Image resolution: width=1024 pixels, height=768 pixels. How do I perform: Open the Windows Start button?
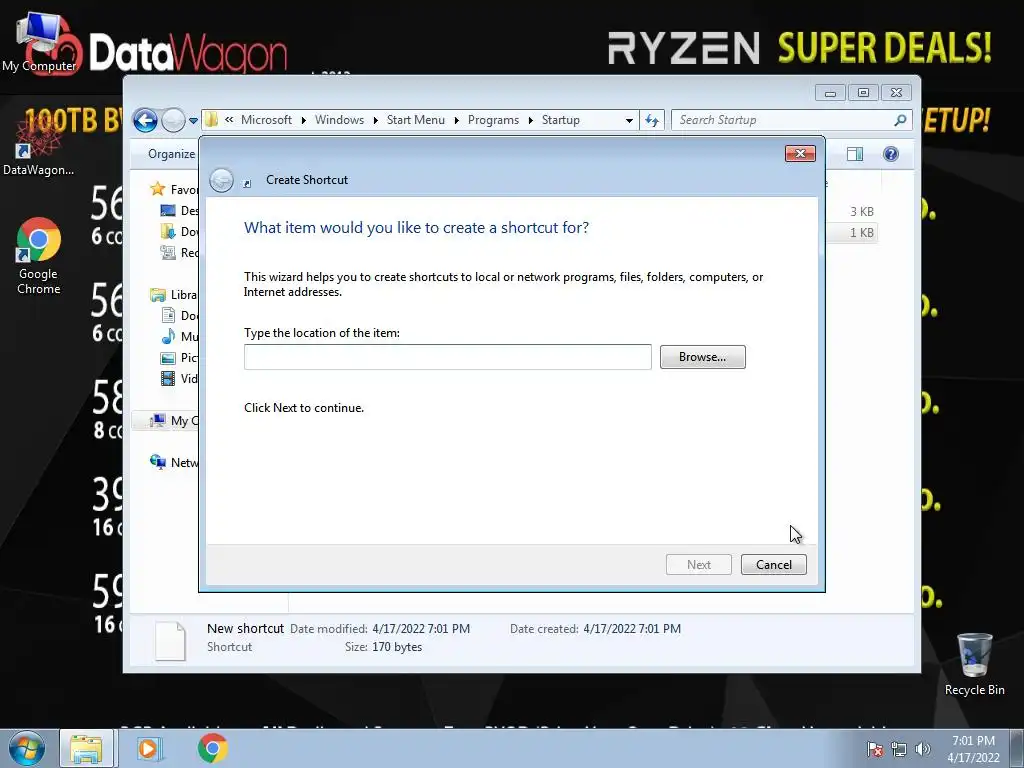(x=27, y=748)
